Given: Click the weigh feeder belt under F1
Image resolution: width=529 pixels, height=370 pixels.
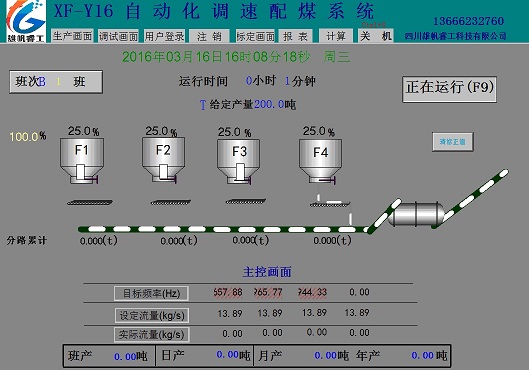Looking at the screenshot, I should point(90,202).
